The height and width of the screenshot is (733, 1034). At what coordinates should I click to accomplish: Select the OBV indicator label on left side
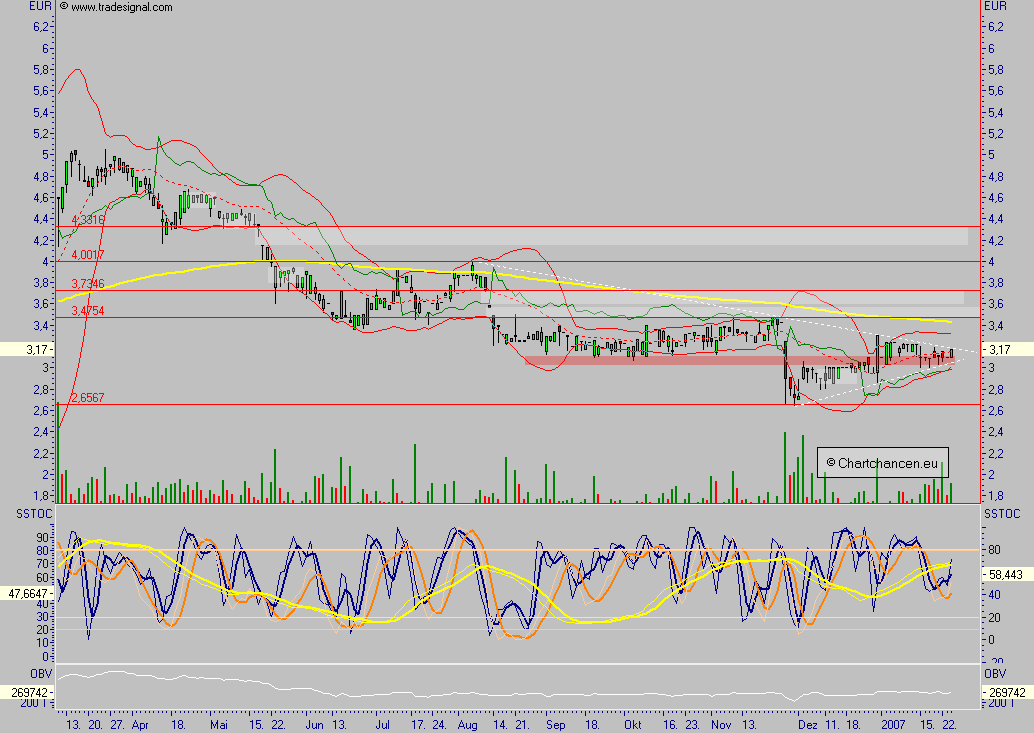pos(41,674)
